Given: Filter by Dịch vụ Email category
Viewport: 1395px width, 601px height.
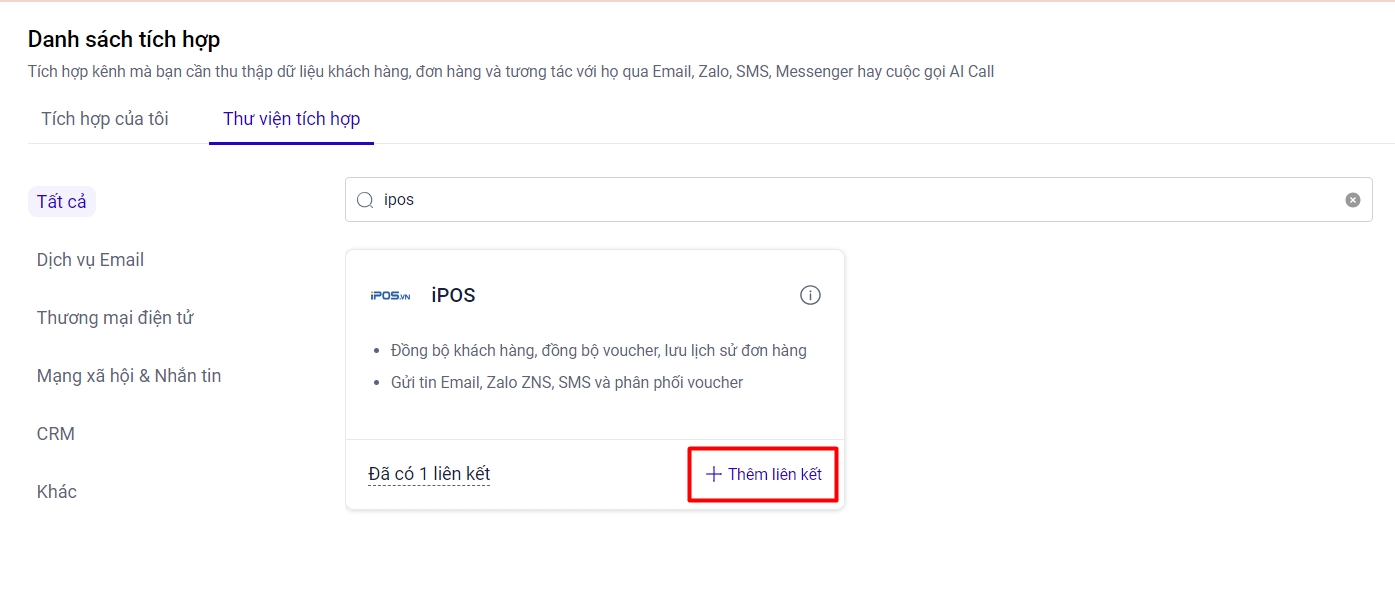Looking at the screenshot, I should [90, 260].
